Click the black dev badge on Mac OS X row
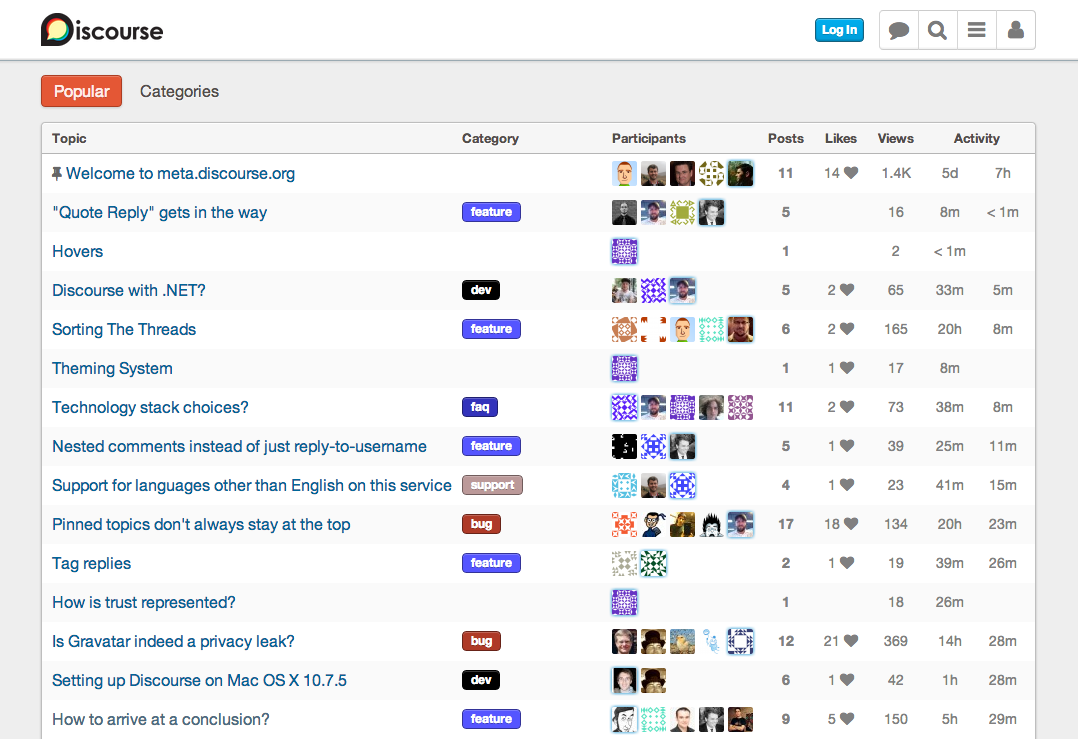 (481, 680)
